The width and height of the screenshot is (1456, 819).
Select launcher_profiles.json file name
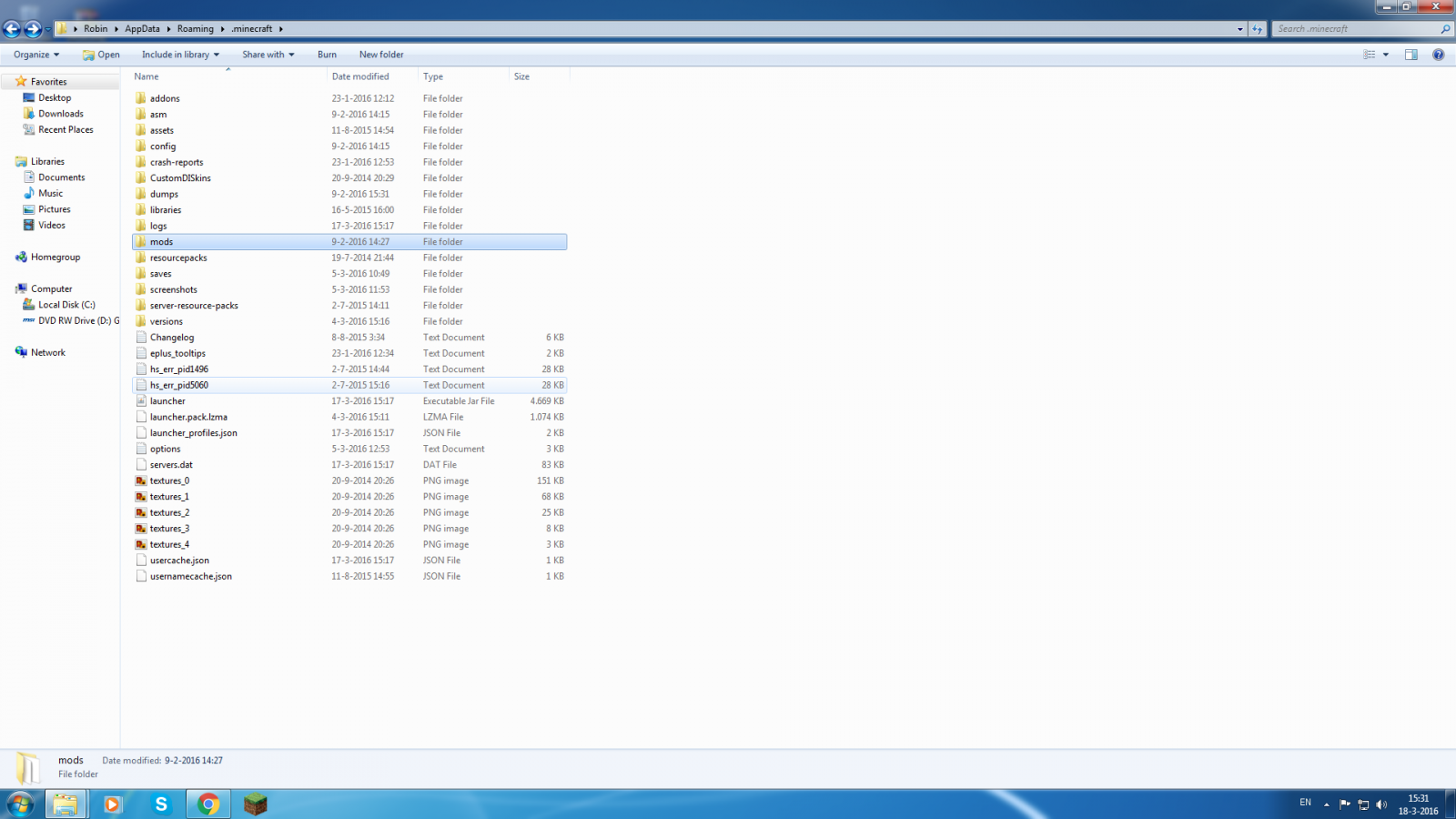pos(194,433)
